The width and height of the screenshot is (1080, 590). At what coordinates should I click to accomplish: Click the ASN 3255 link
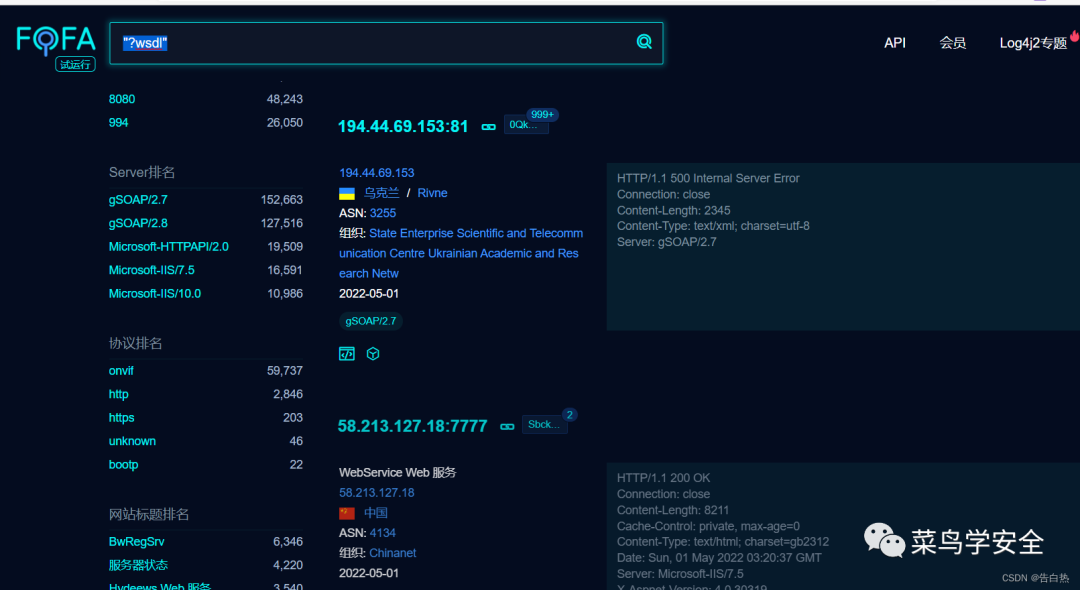(383, 213)
